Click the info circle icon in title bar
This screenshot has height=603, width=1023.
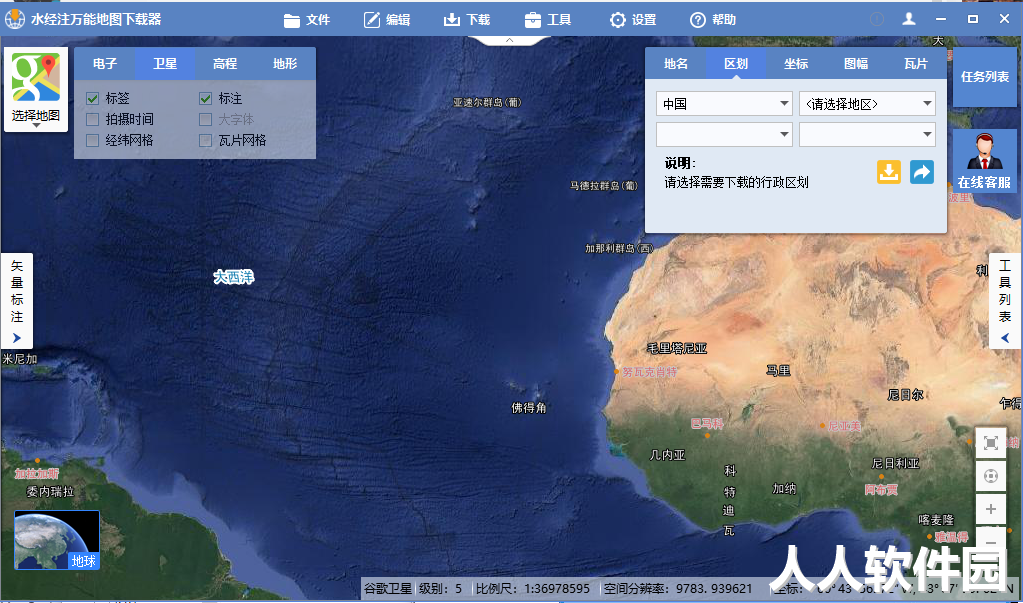[x=877, y=20]
